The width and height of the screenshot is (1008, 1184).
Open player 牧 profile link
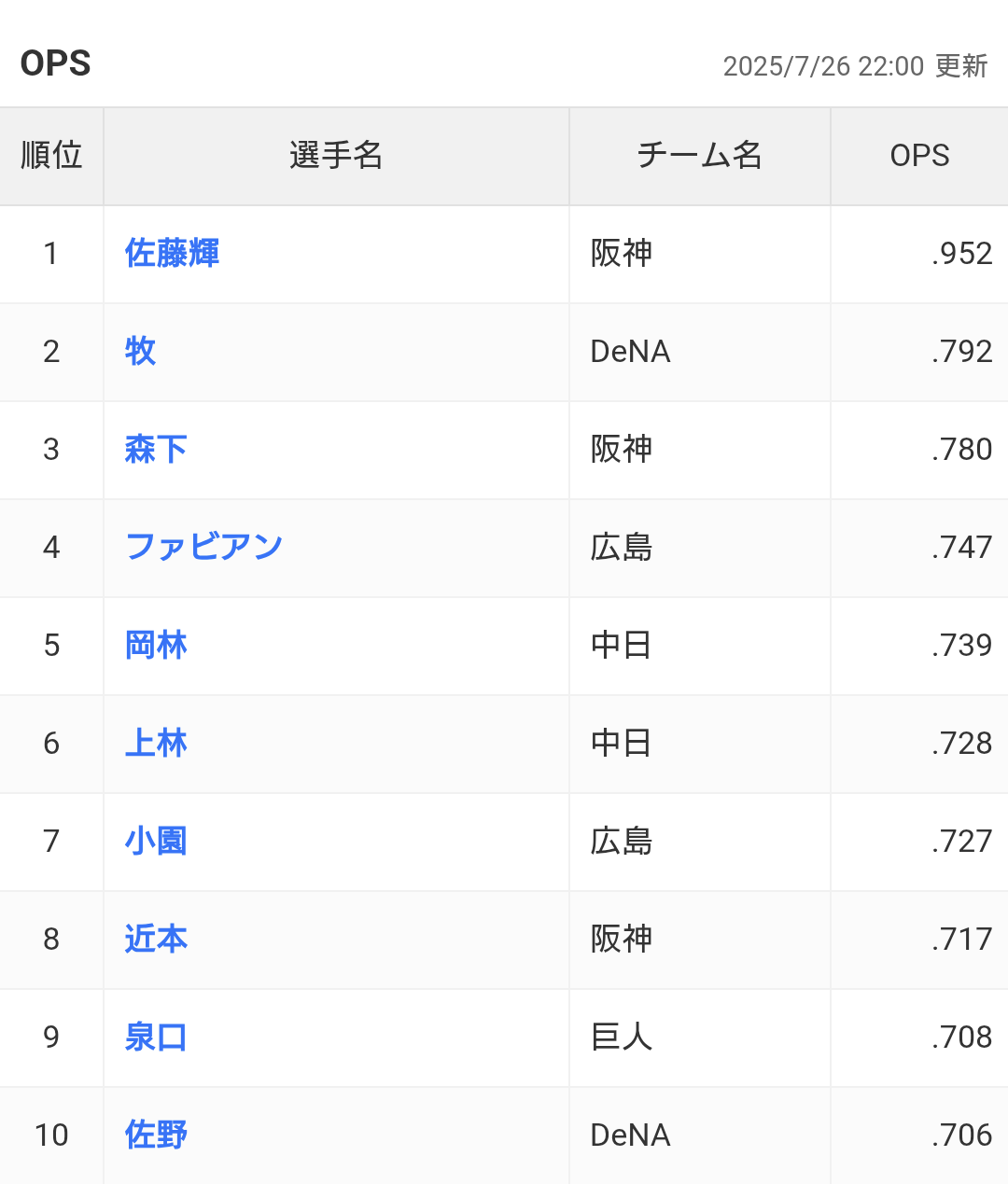click(x=140, y=352)
